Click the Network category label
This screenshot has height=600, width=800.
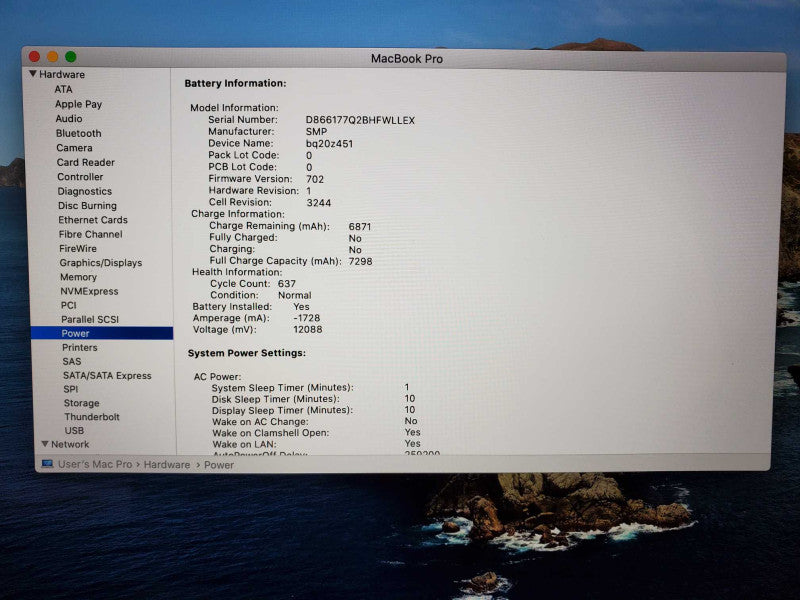point(70,444)
